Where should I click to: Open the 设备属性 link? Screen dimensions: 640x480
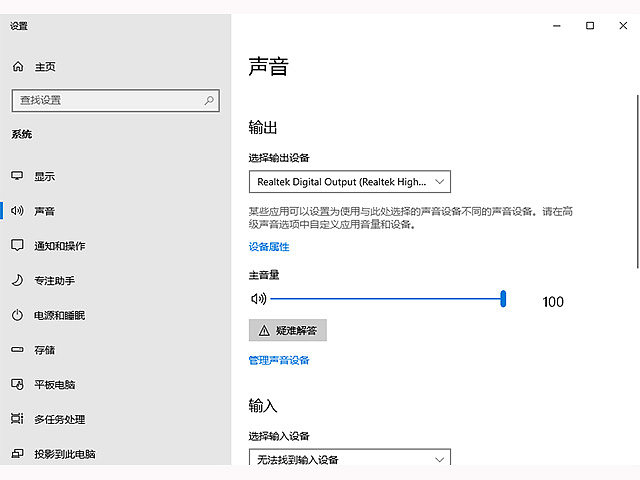coord(269,247)
